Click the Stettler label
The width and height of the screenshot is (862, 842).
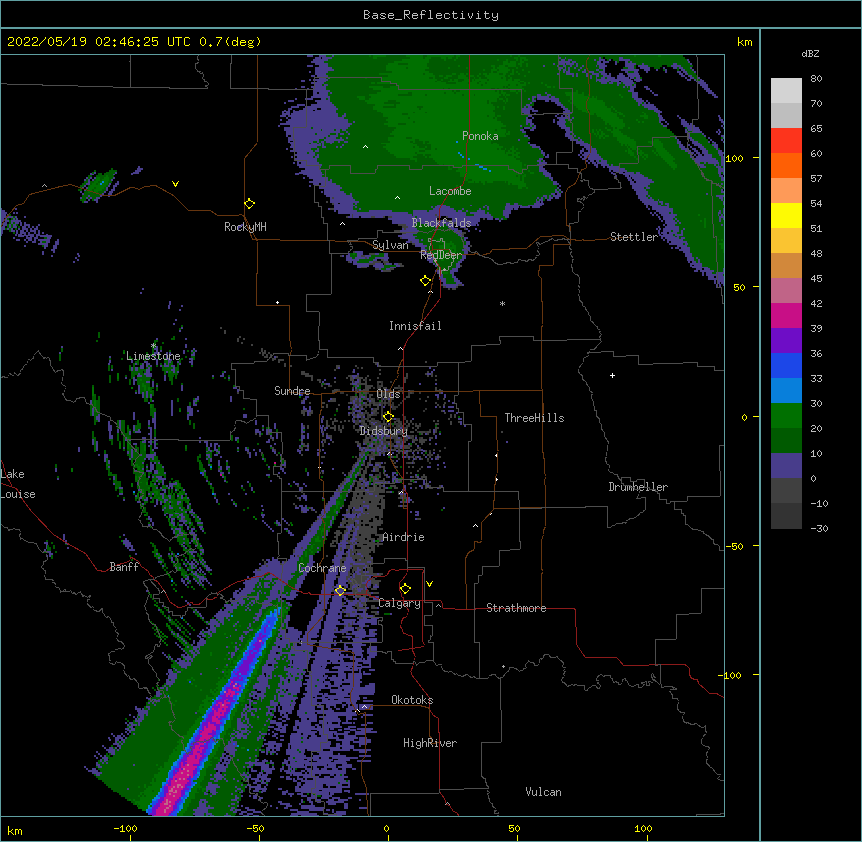pos(633,237)
